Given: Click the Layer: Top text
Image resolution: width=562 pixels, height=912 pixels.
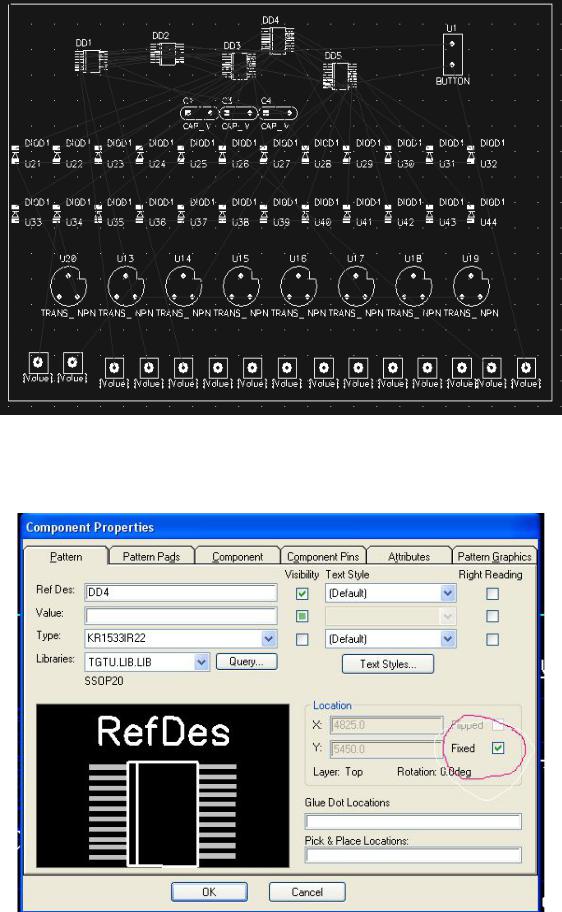Looking at the screenshot, I should (x=338, y=772).
